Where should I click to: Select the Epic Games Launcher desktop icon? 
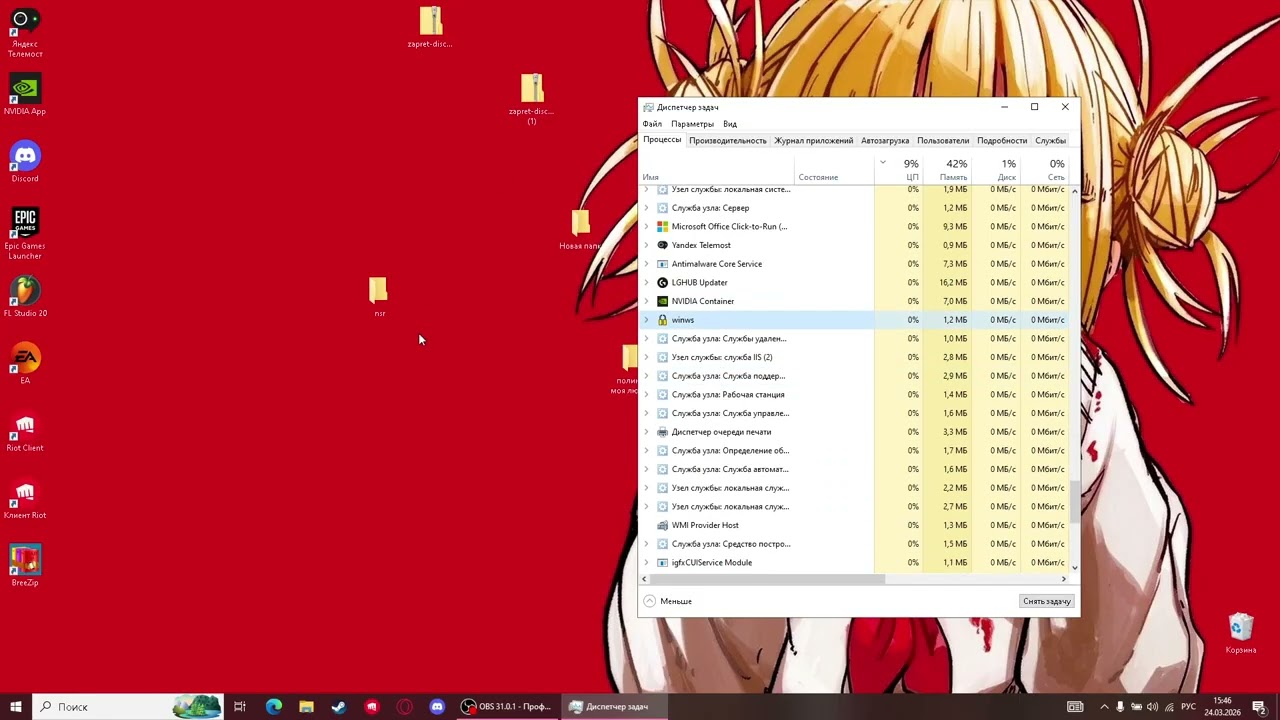click(25, 233)
